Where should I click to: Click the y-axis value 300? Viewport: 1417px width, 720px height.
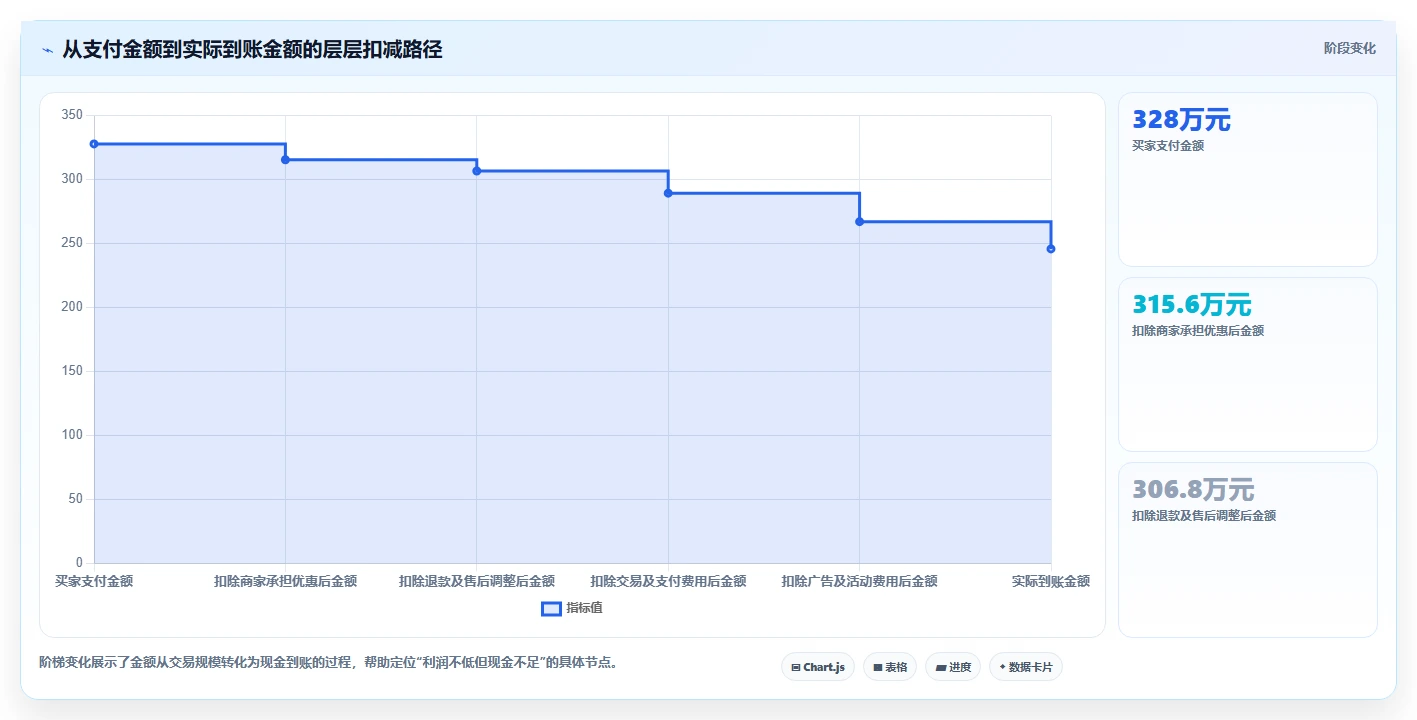[x=72, y=179]
